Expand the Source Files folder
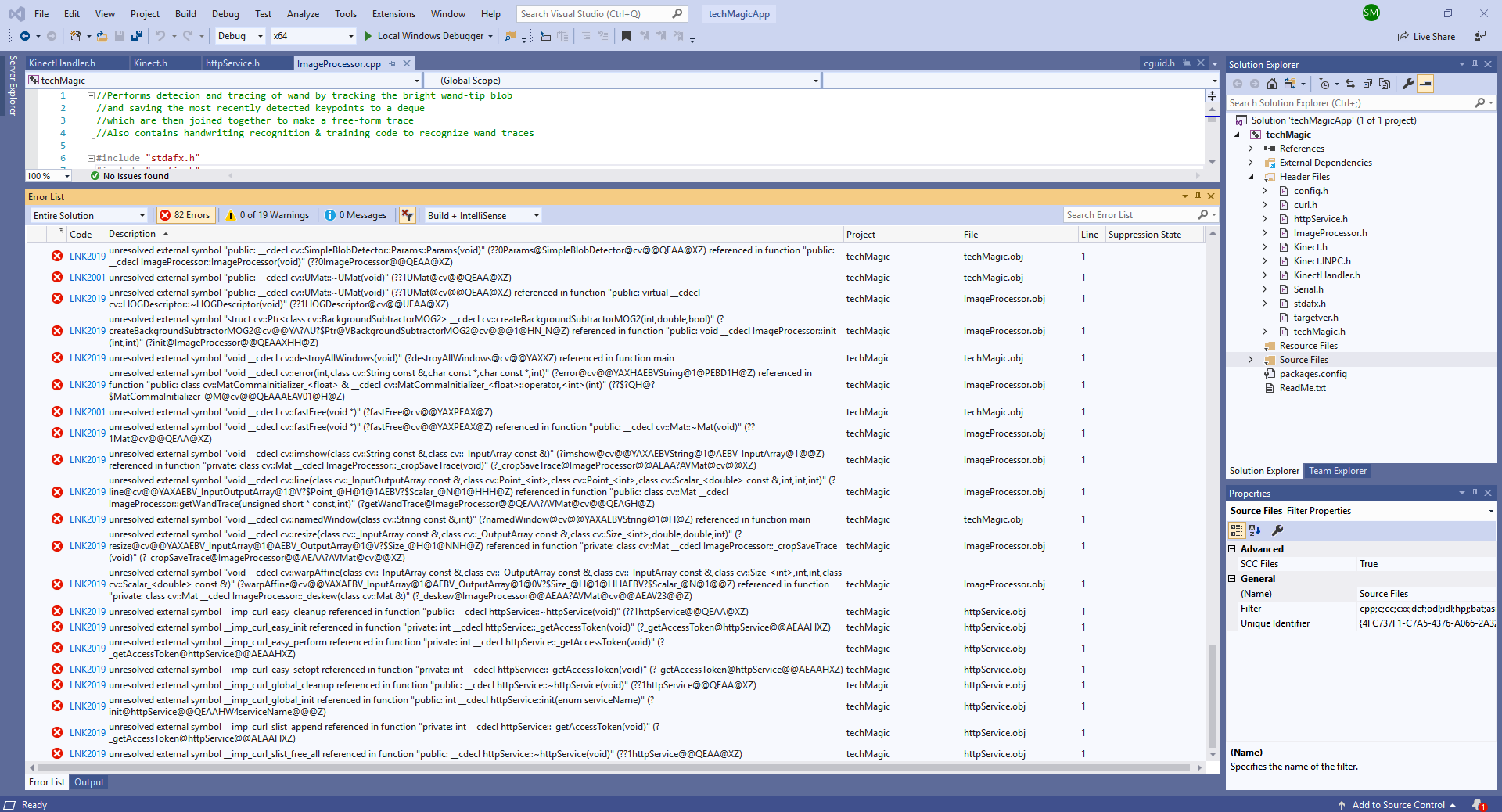1502x812 pixels. click(x=1250, y=360)
